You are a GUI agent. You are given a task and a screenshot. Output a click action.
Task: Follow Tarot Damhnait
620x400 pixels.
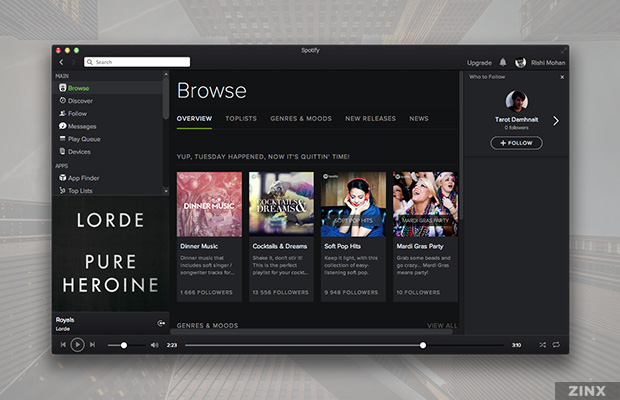pyautogui.click(x=516, y=143)
